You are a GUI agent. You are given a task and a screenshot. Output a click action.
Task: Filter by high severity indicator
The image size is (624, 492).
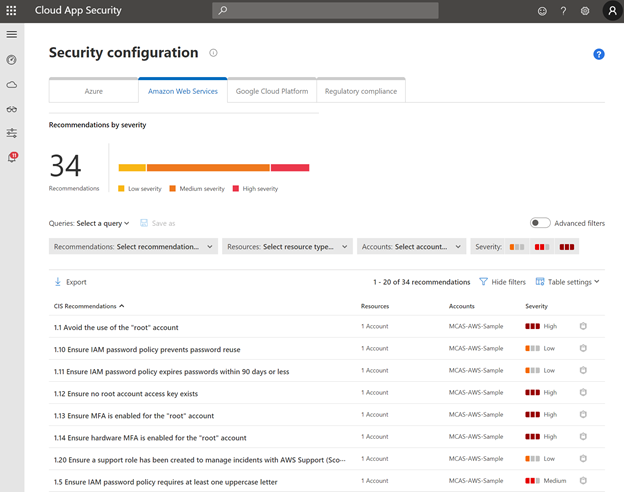click(x=567, y=247)
